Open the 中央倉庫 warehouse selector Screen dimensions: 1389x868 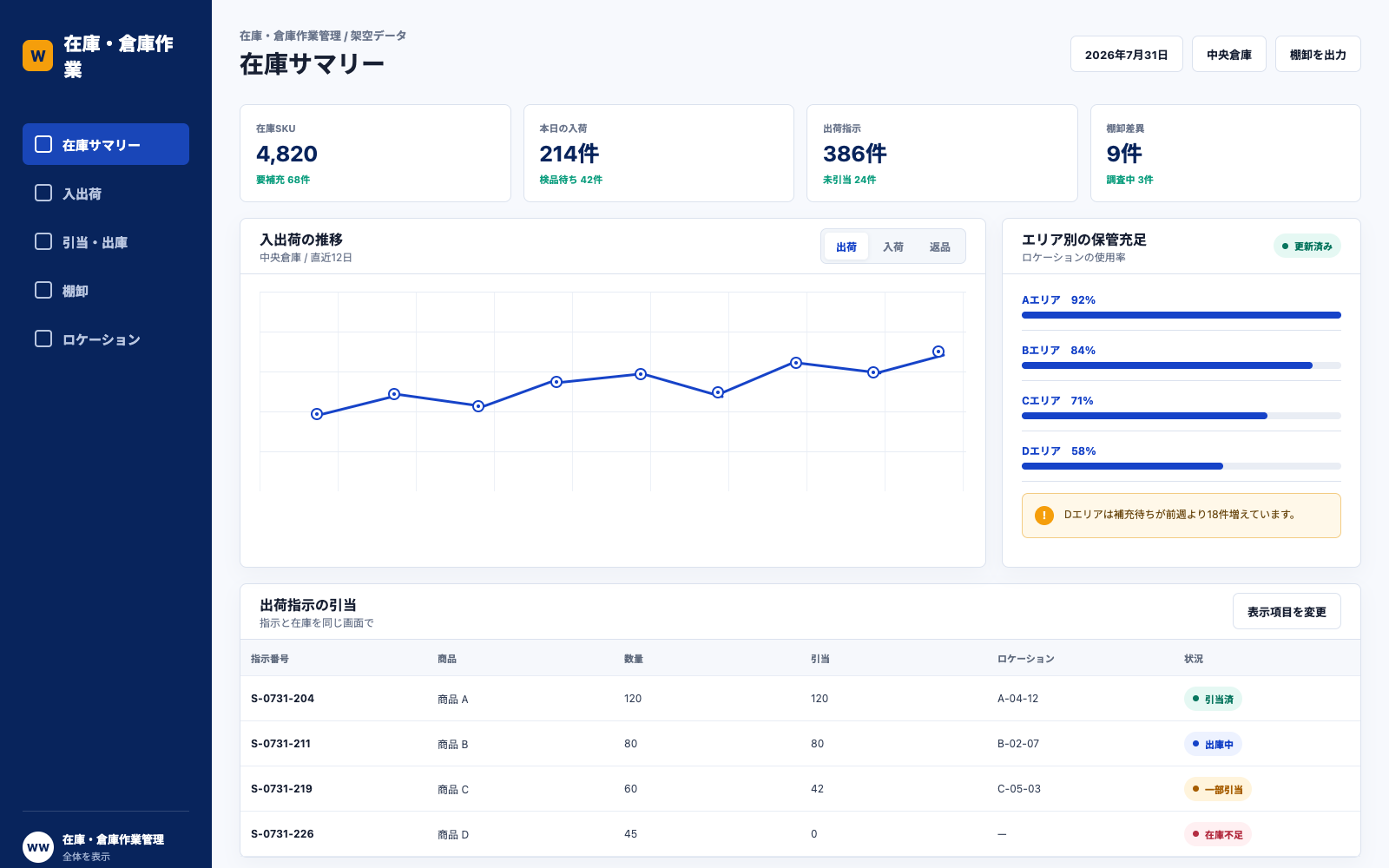pyautogui.click(x=1229, y=54)
